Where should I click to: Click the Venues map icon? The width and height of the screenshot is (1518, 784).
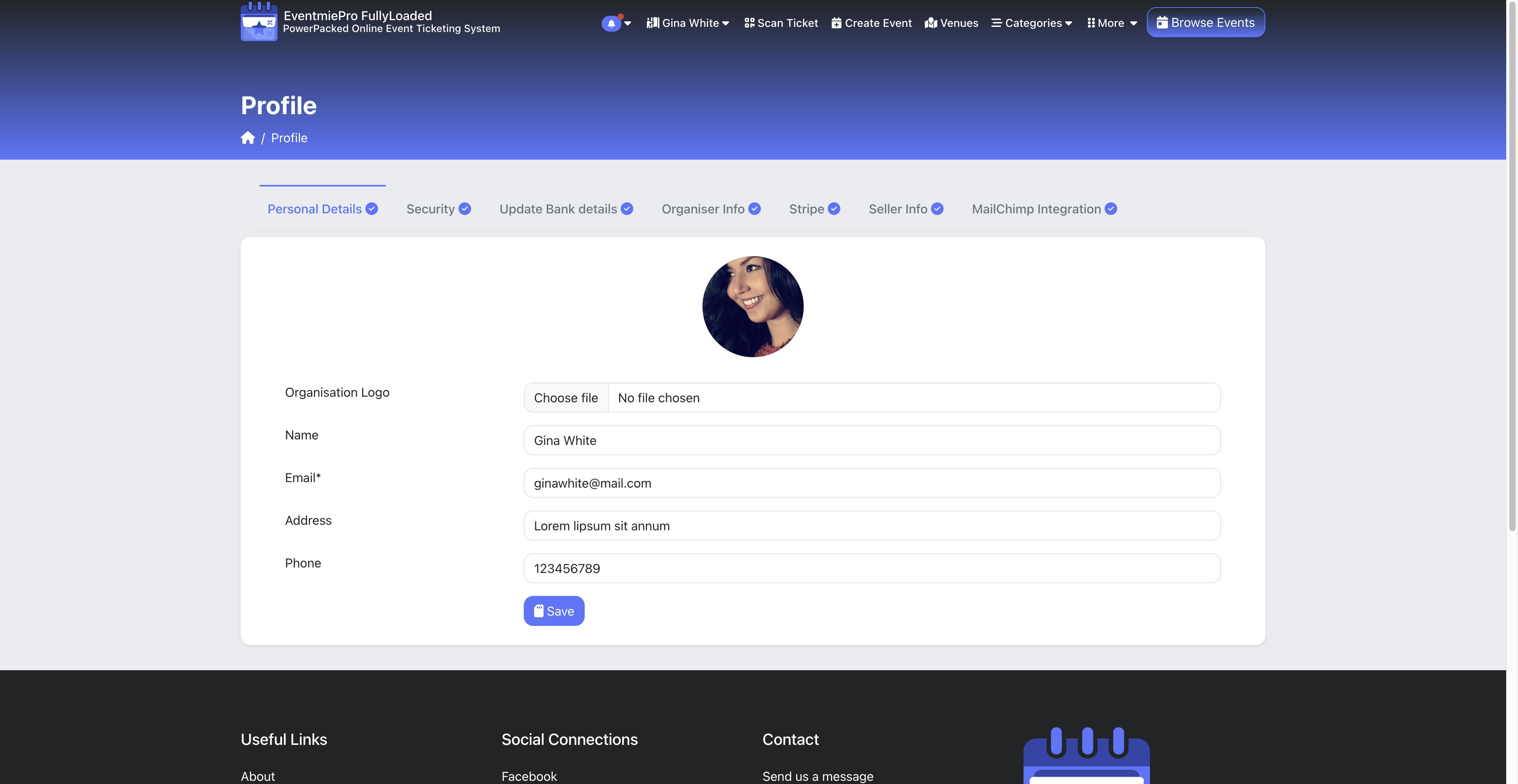point(931,23)
